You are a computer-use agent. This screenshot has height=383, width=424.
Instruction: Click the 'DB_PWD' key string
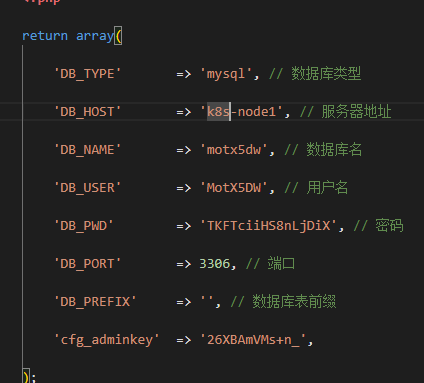click(x=84, y=226)
